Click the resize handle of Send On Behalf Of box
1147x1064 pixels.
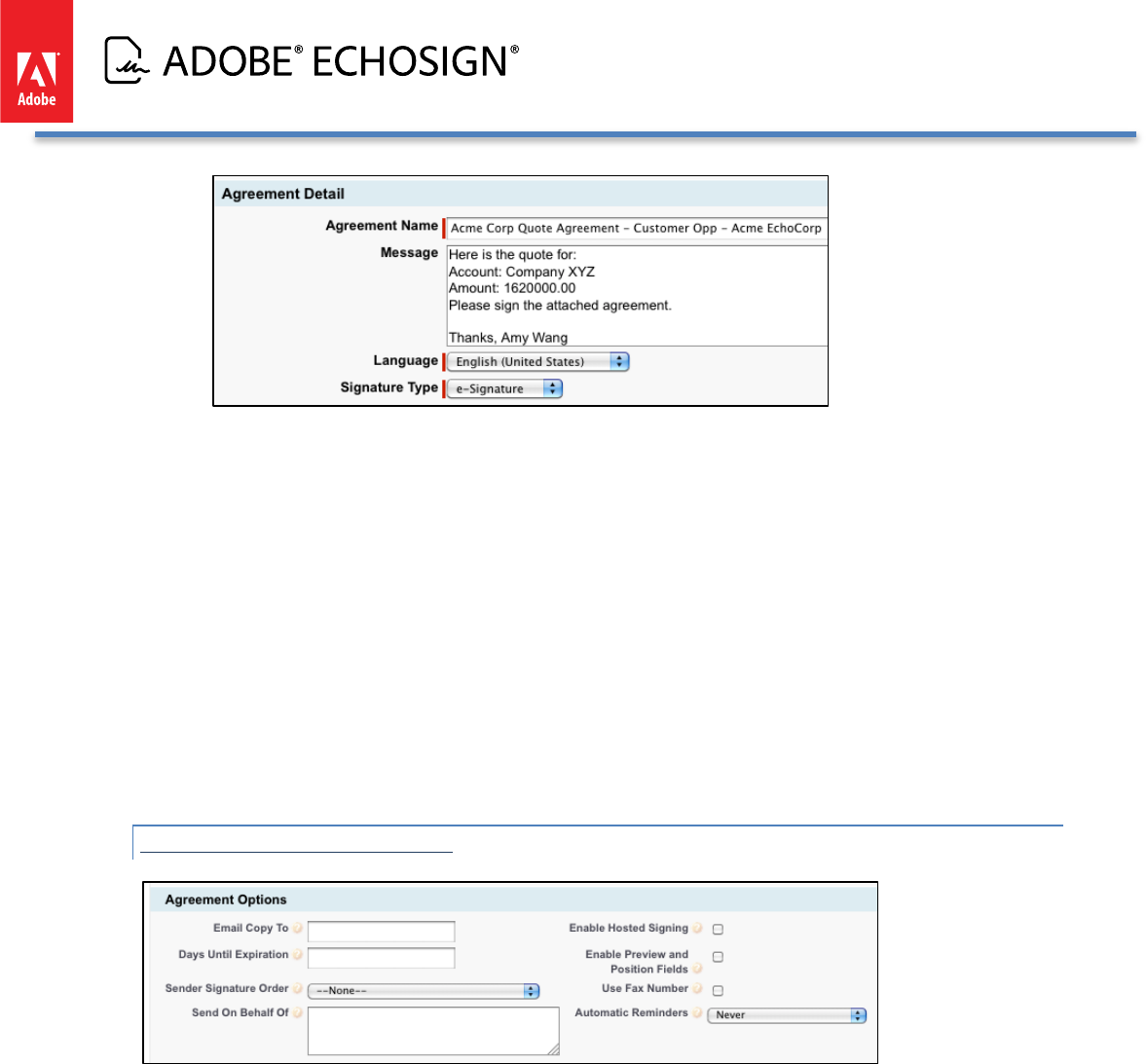pos(554,1049)
